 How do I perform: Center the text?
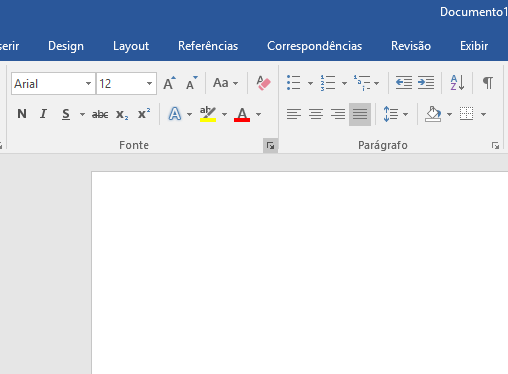pyautogui.click(x=316, y=114)
